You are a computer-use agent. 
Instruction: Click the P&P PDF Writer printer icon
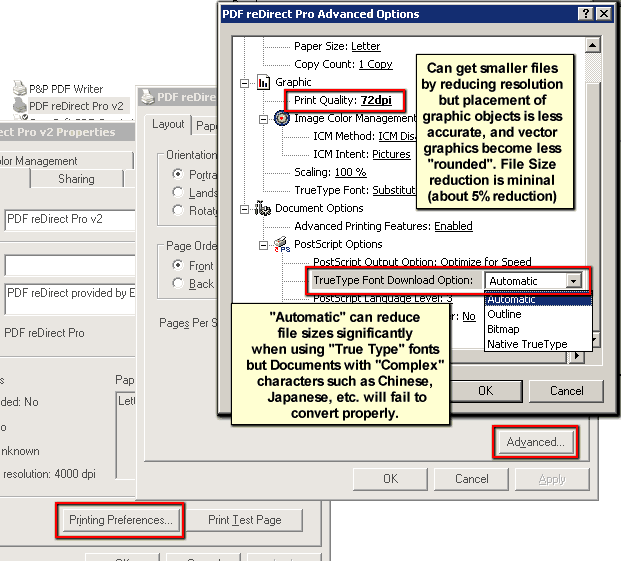click(x=19, y=88)
